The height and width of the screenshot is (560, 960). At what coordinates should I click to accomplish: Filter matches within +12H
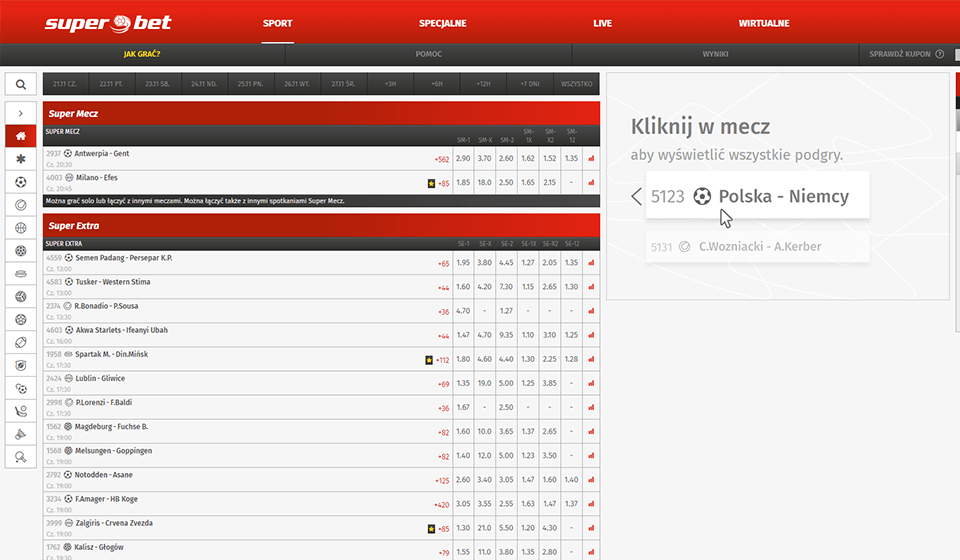pos(483,84)
